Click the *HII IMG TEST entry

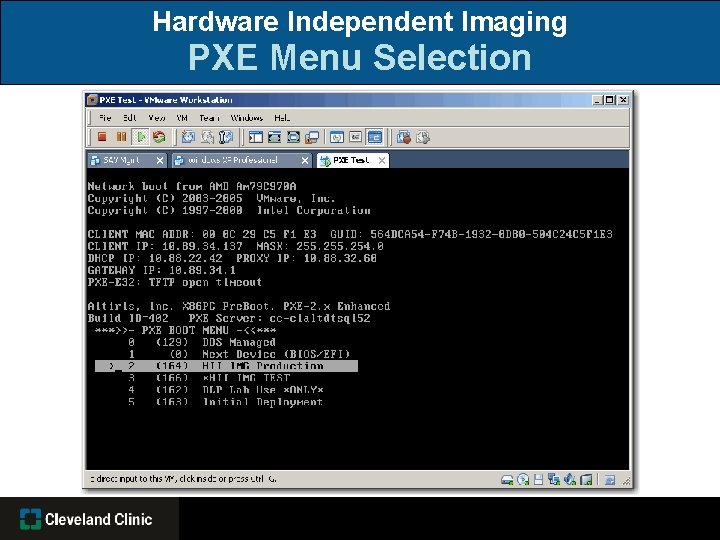209,378
